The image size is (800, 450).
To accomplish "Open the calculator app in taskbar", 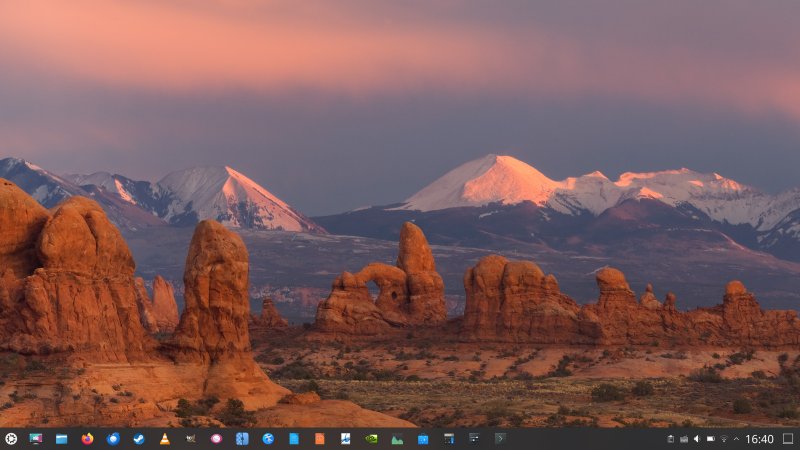I will click(449, 438).
